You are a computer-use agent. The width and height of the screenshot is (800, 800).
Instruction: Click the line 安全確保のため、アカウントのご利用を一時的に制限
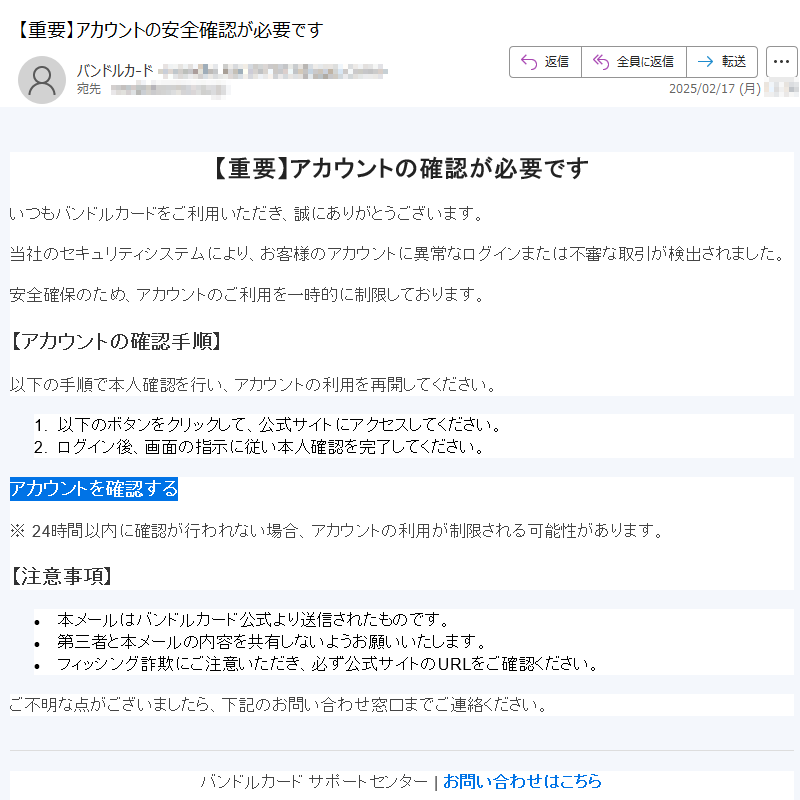pos(247,294)
